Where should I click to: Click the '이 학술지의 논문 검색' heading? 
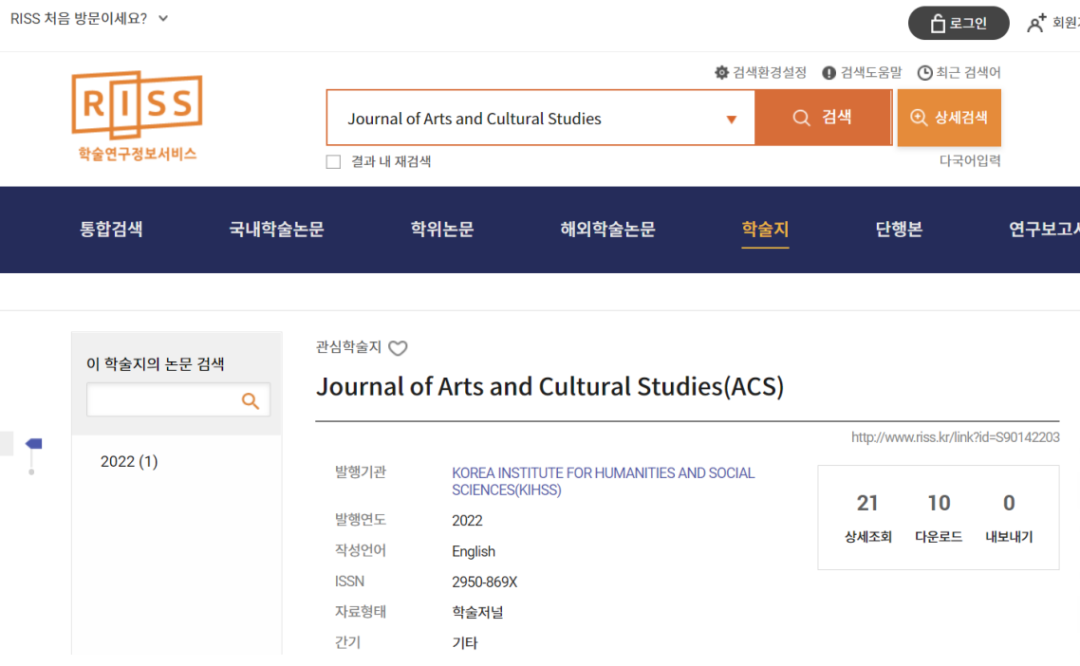tap(155, 364)
